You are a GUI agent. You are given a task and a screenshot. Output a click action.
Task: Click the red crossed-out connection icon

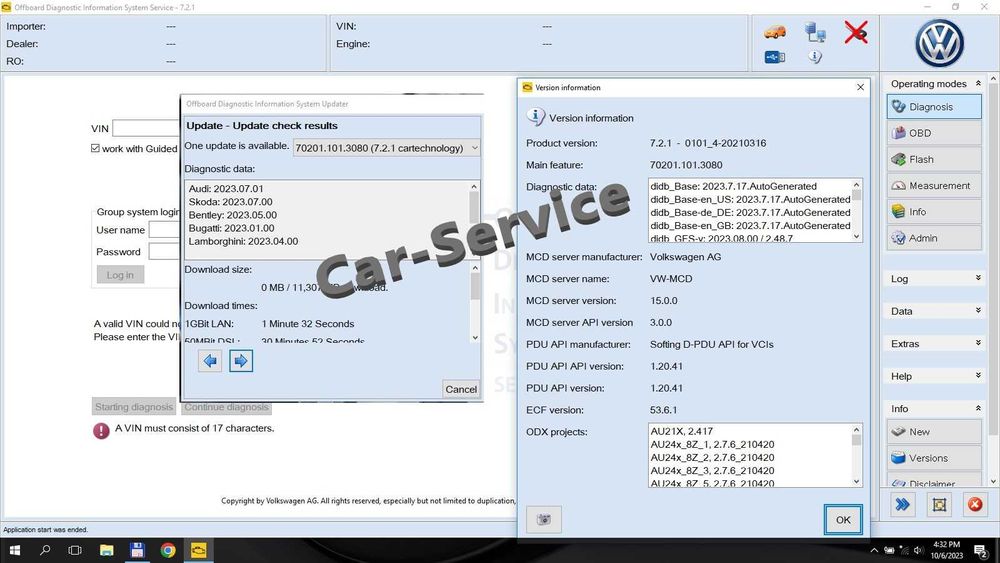[x=856, y=32]
